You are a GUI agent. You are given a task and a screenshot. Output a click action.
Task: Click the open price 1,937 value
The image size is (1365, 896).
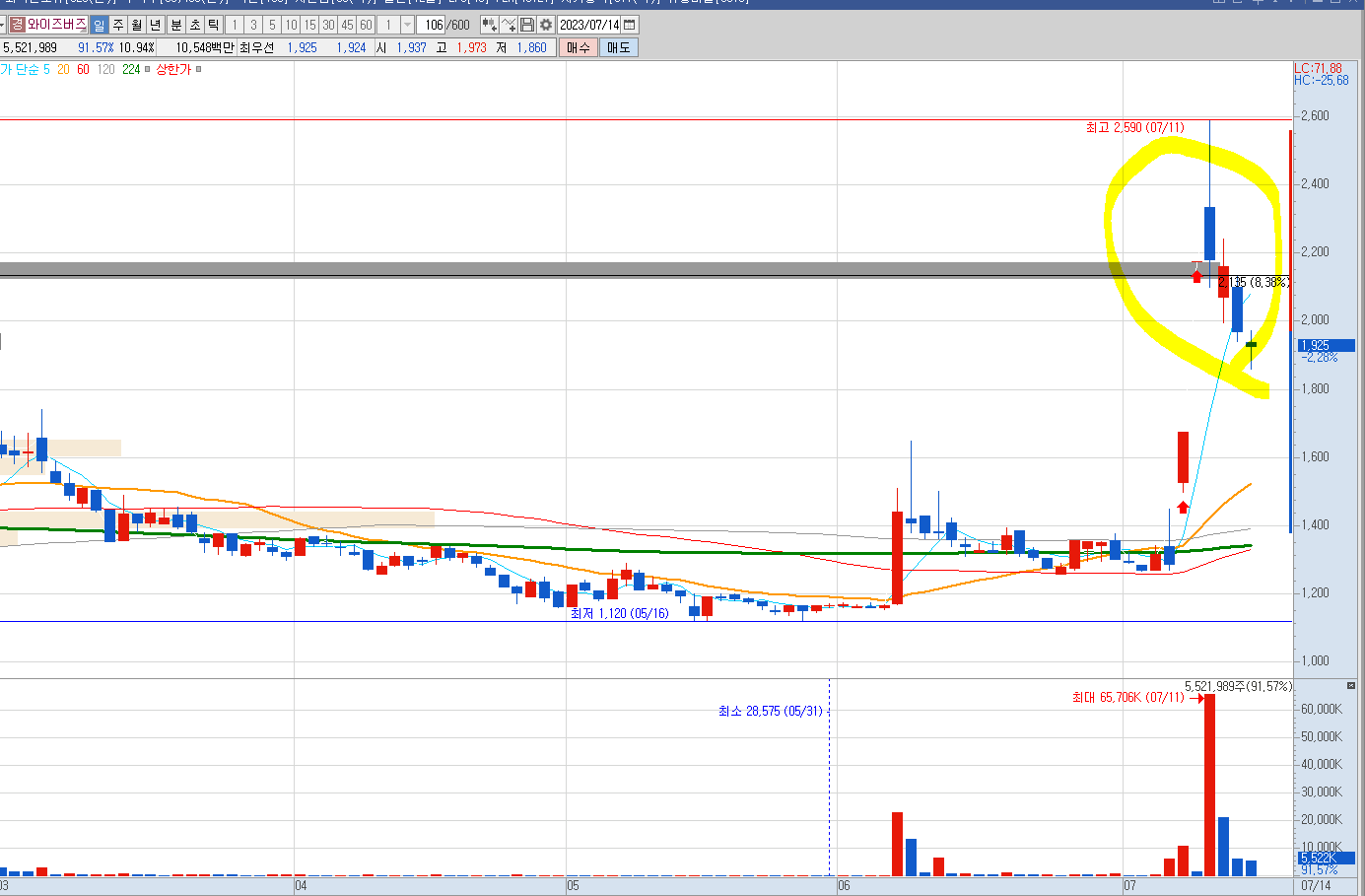pyautogui.click(x=411, y=47)
